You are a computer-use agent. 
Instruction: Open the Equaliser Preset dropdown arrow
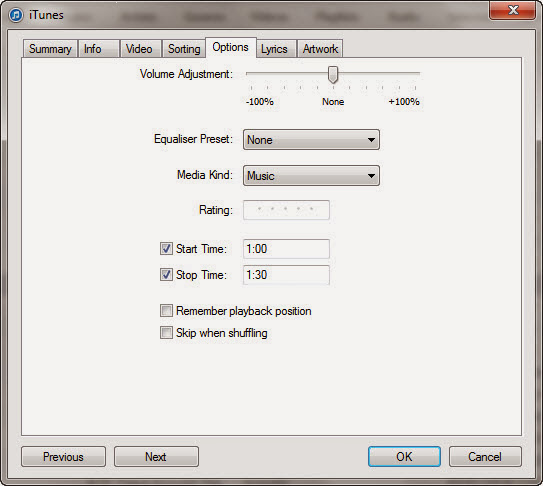click(371, 140)
